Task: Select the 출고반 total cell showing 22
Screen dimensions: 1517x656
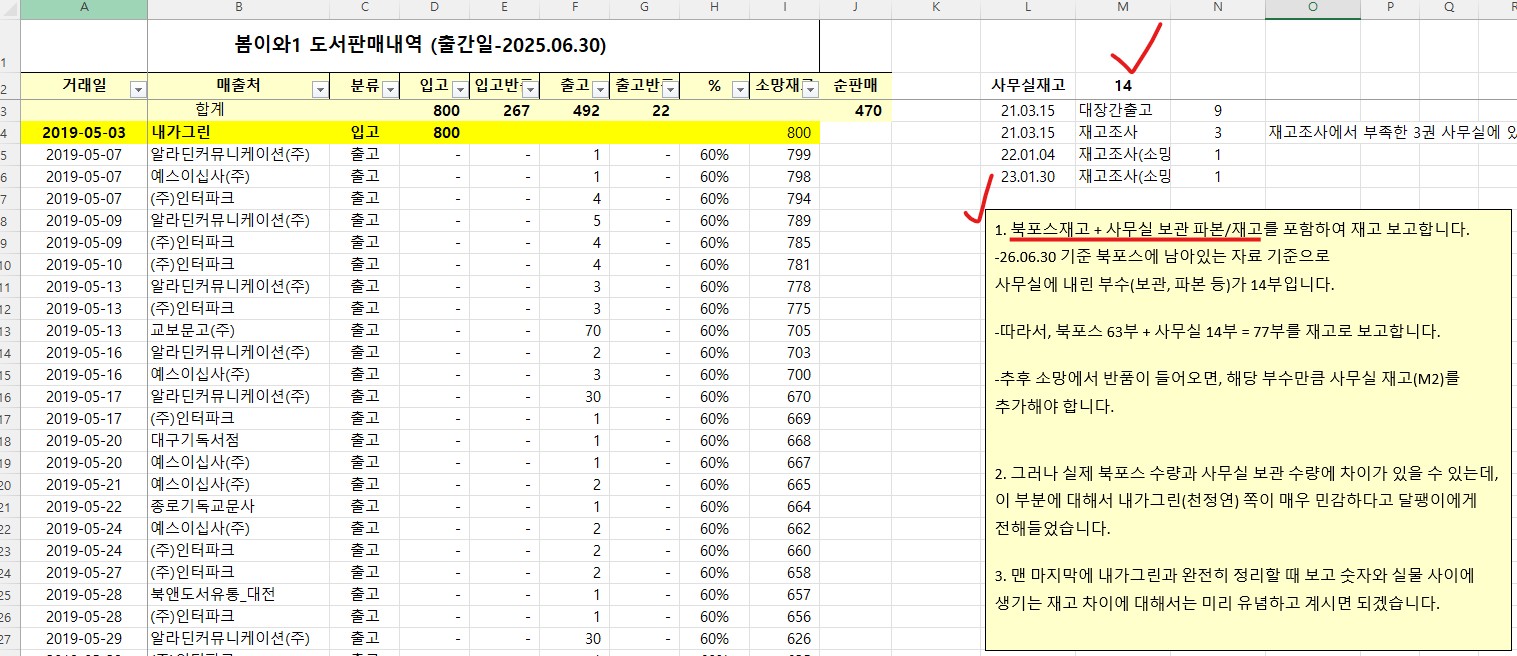Action: pyautogui.click(x=645, y=110)
